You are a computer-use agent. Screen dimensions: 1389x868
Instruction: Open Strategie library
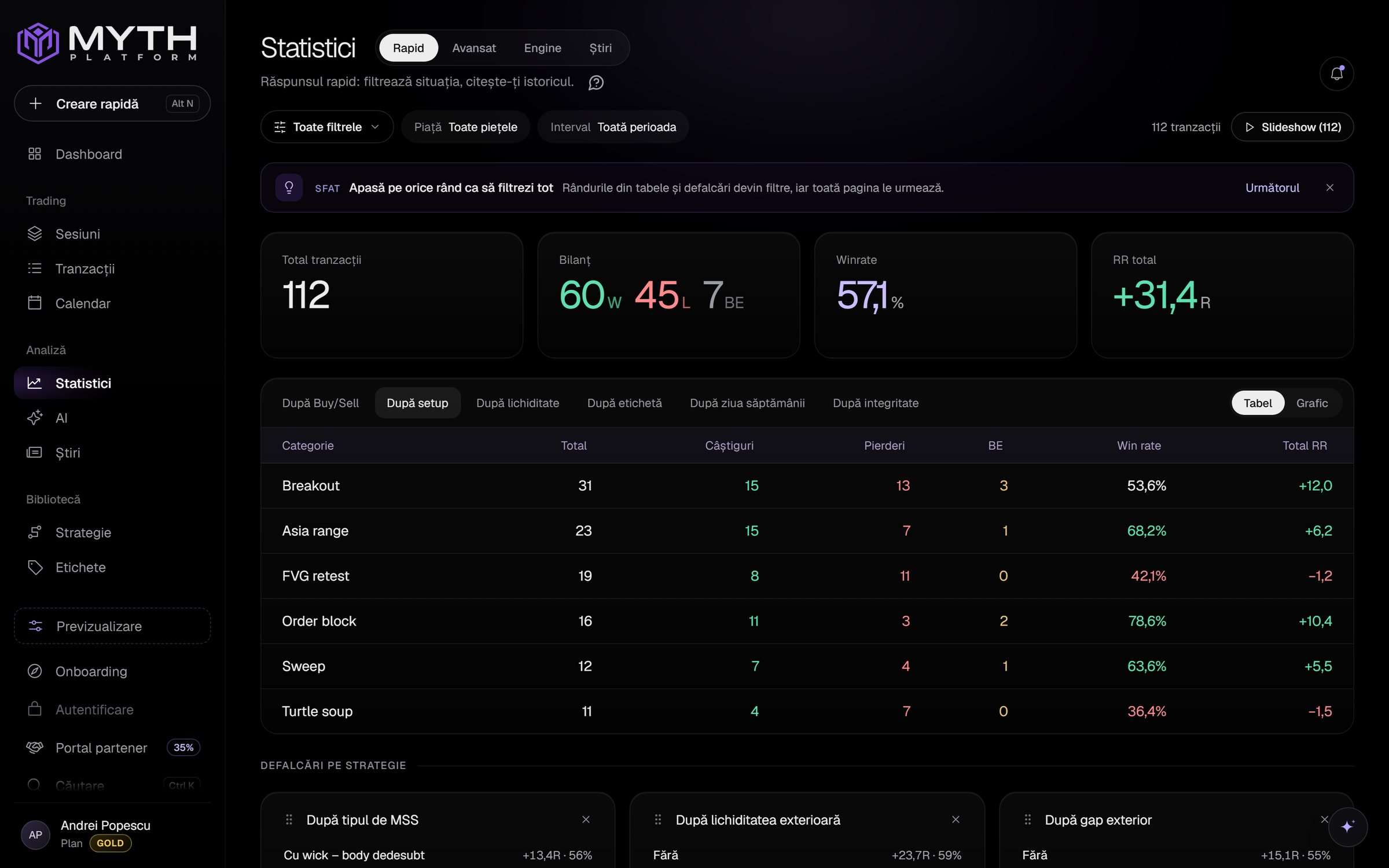[112, 532]
